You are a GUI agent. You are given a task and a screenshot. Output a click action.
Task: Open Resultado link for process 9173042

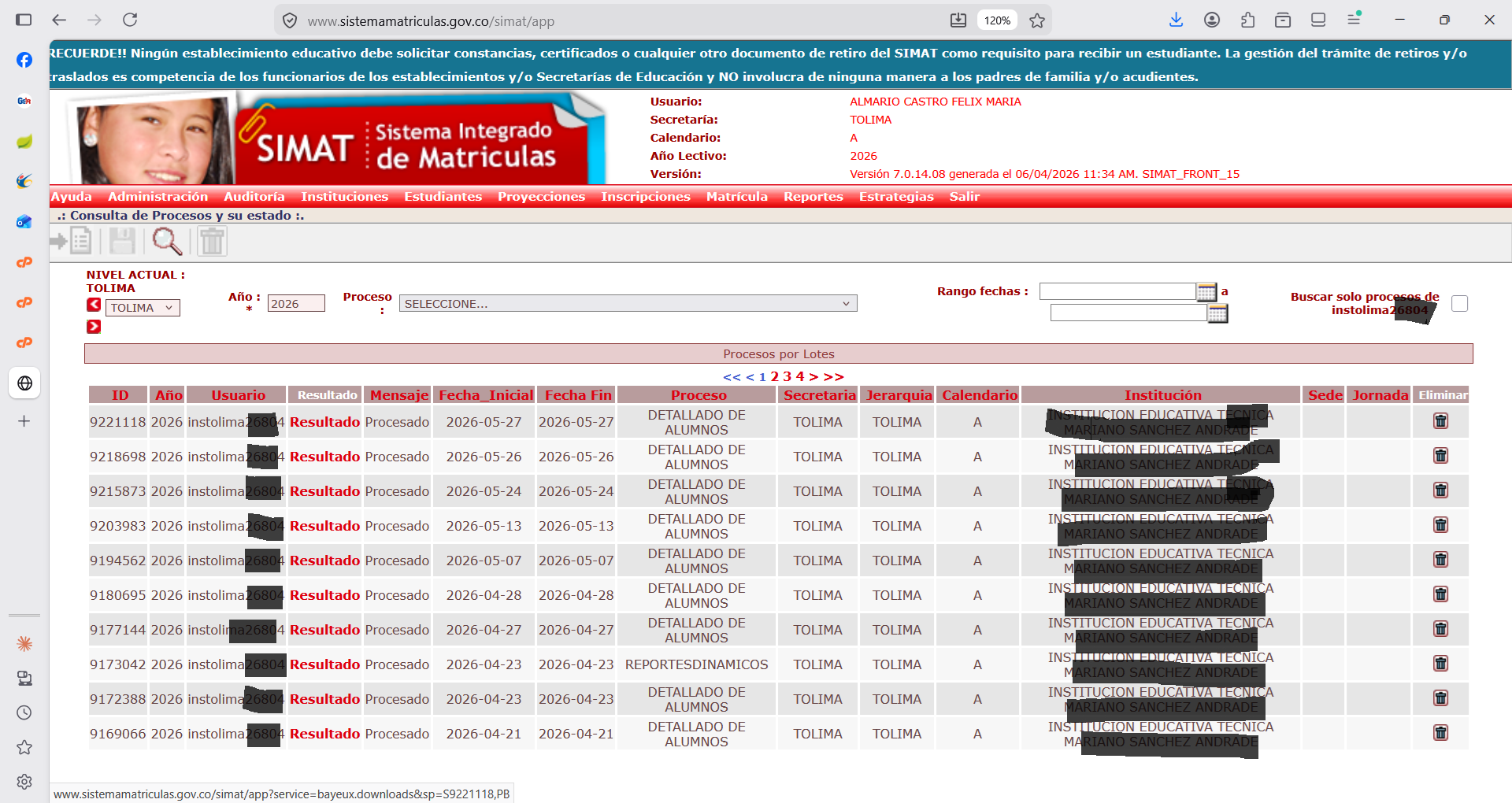tap(324, 664)
